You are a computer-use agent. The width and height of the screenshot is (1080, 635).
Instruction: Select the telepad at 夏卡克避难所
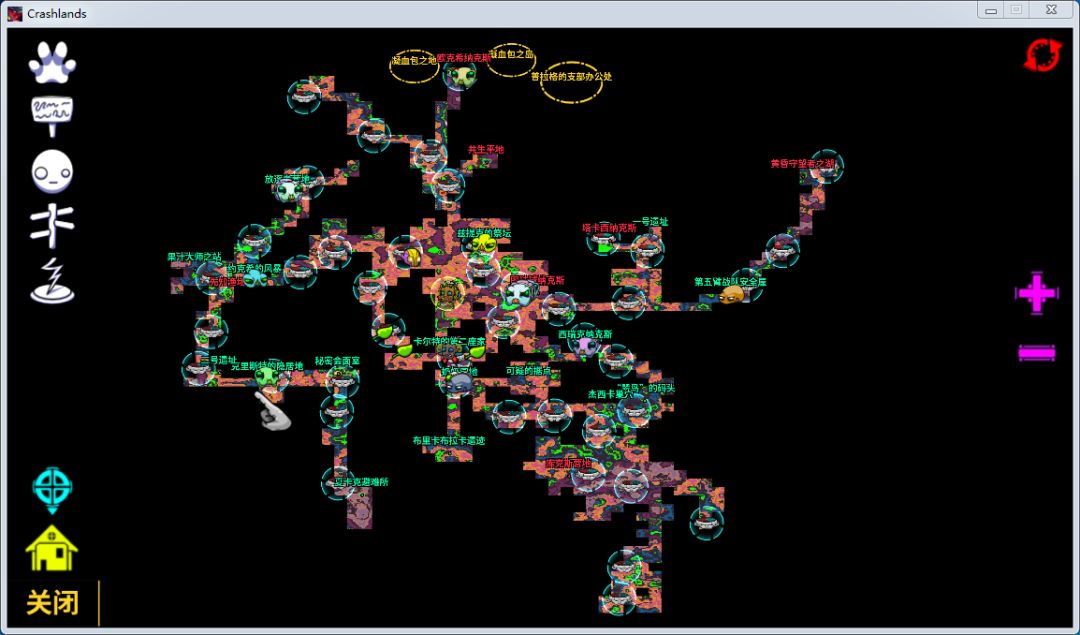click(x=338, y=482)
